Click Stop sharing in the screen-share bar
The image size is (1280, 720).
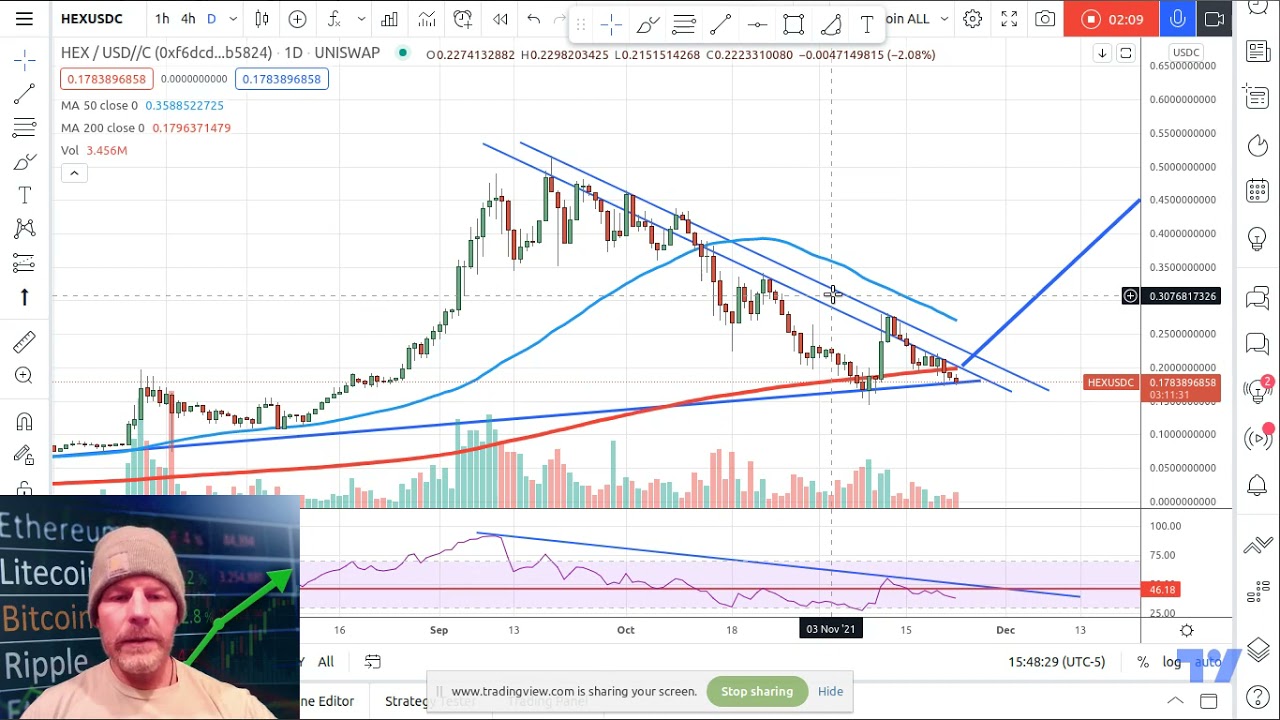click(757, 691)
